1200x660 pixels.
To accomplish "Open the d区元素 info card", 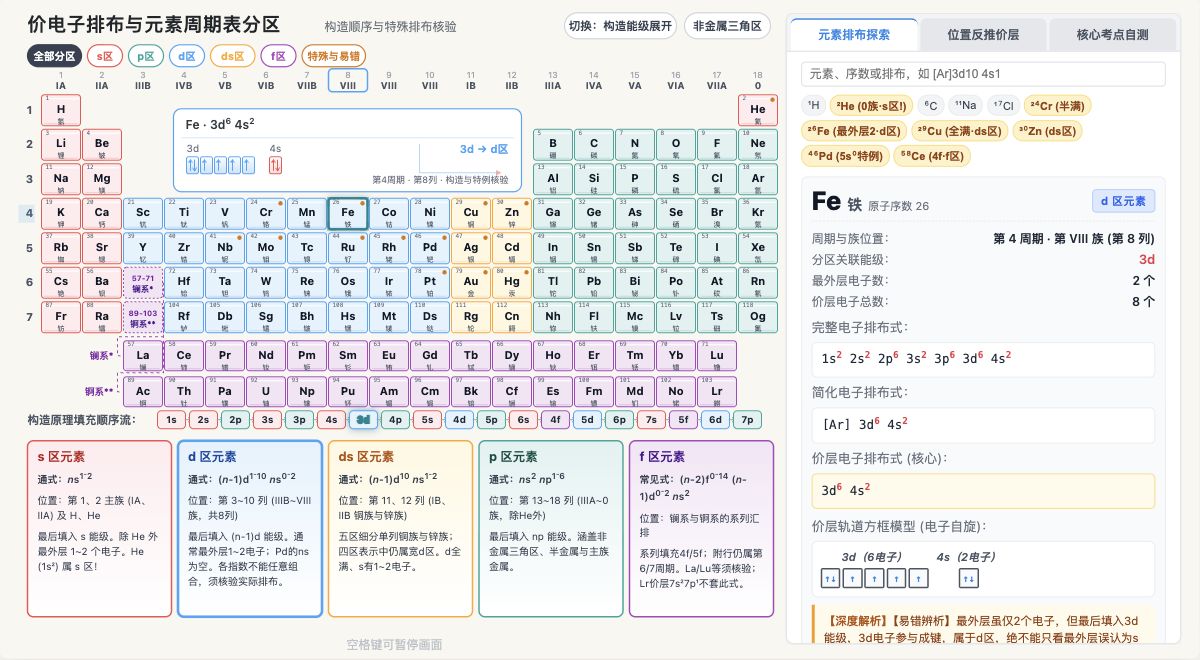I will [x=249, y=529].
